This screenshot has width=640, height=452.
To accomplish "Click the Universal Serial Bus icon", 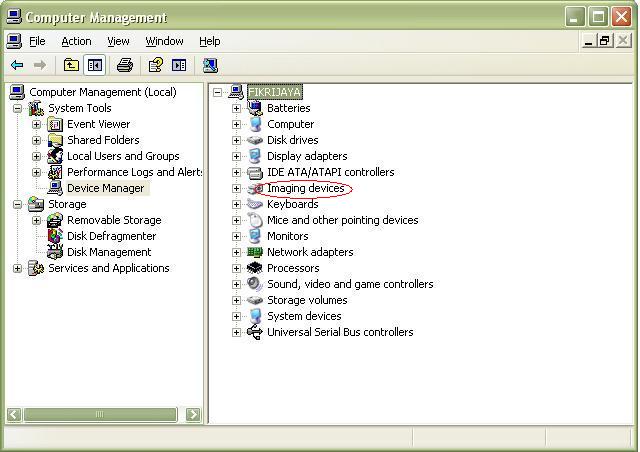I will tap(255, 332).
